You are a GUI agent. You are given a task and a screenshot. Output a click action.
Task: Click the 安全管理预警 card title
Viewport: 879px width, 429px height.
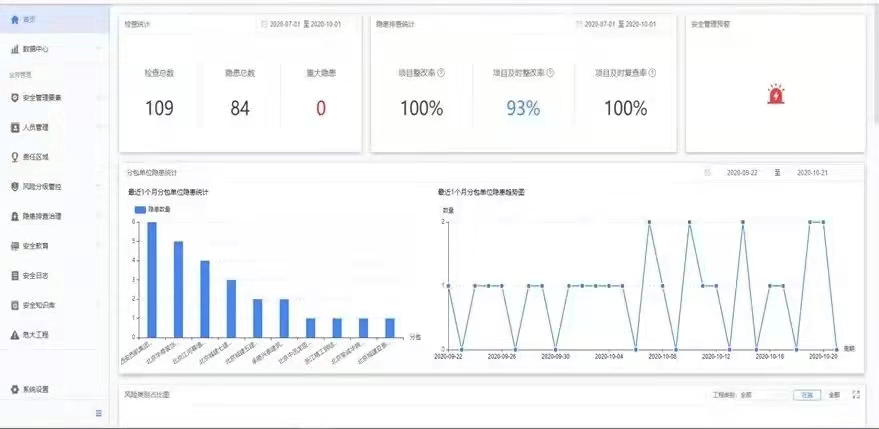(x=710, y=25)
